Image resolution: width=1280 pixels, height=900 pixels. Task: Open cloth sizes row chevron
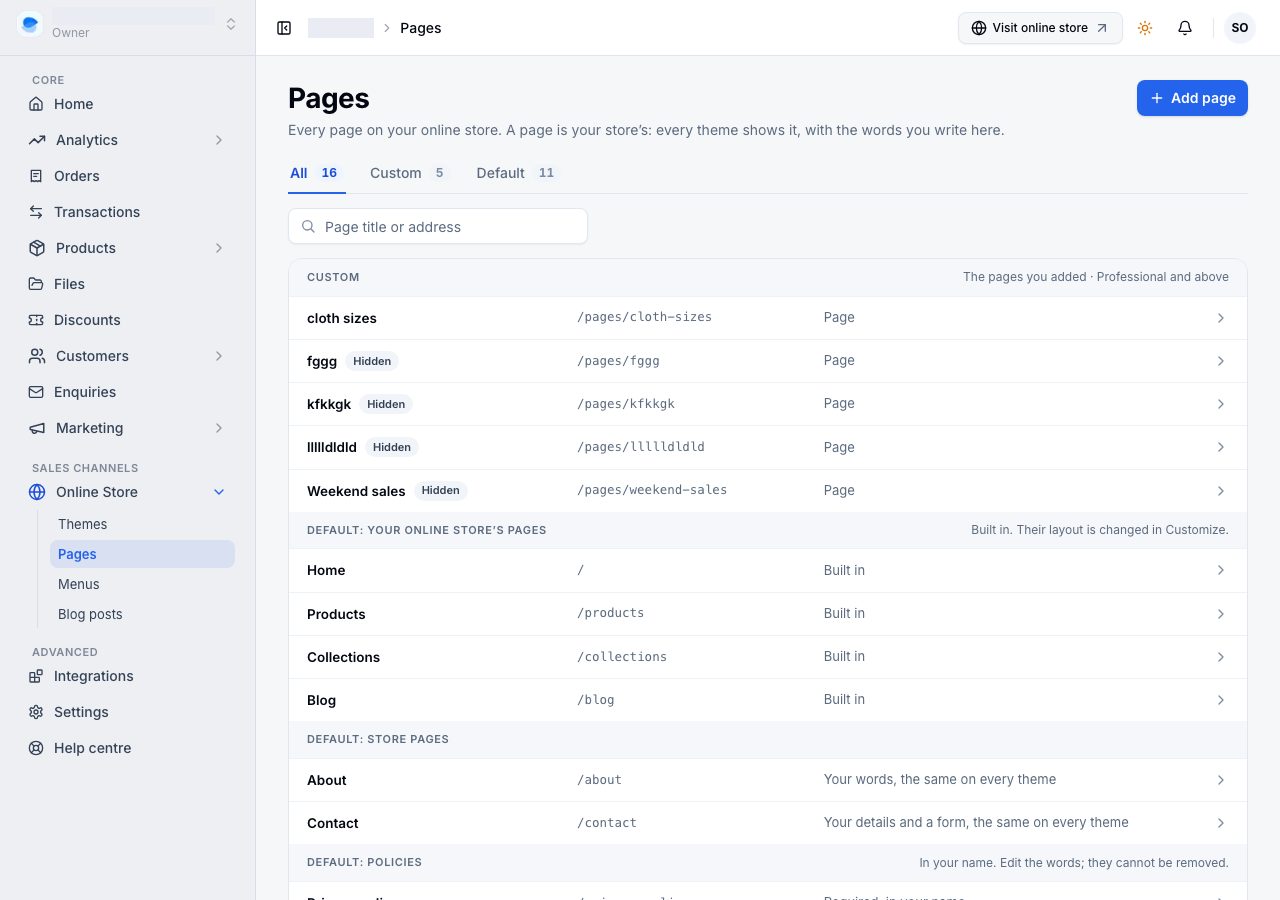tap(1221, 318)
